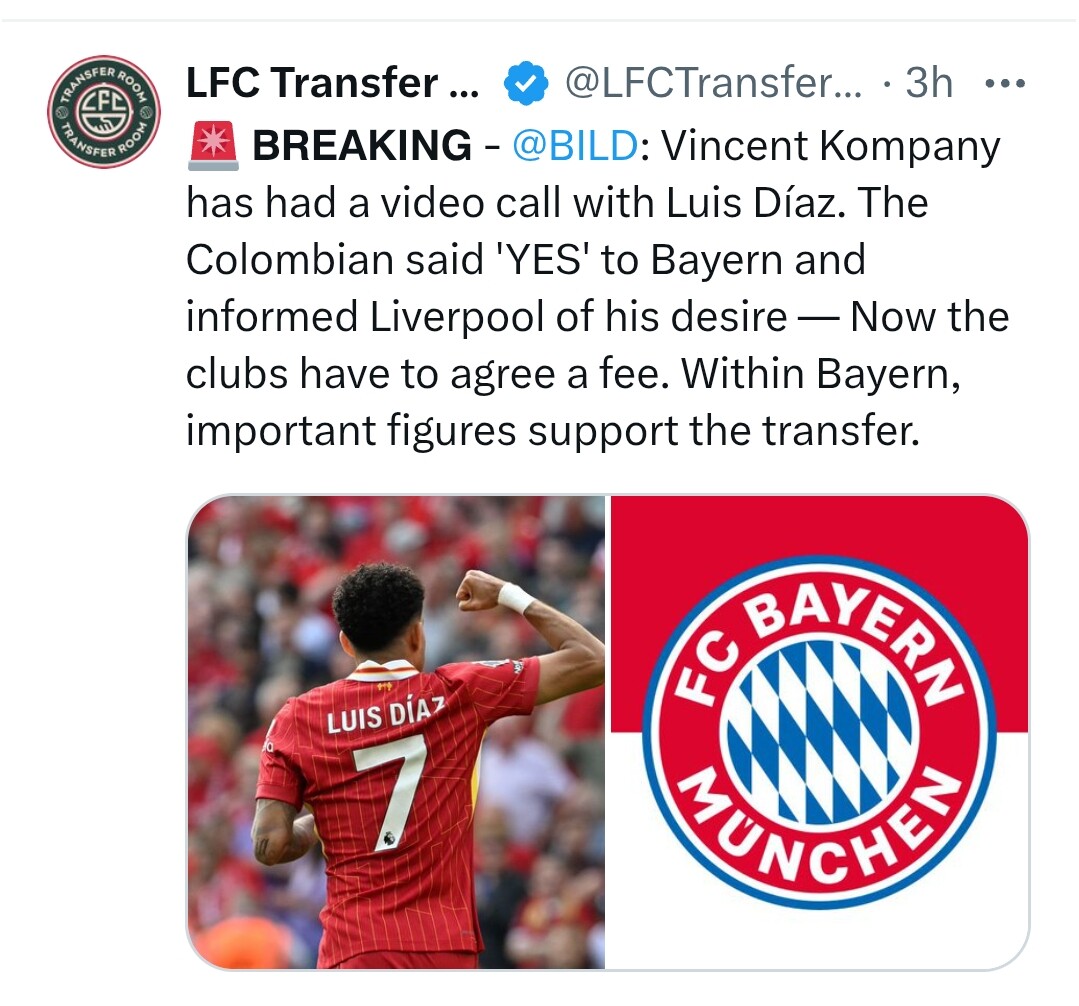
Task: Click the 'MÜNCHEN' lettering on the crest
Action: [x=819, y=835]
